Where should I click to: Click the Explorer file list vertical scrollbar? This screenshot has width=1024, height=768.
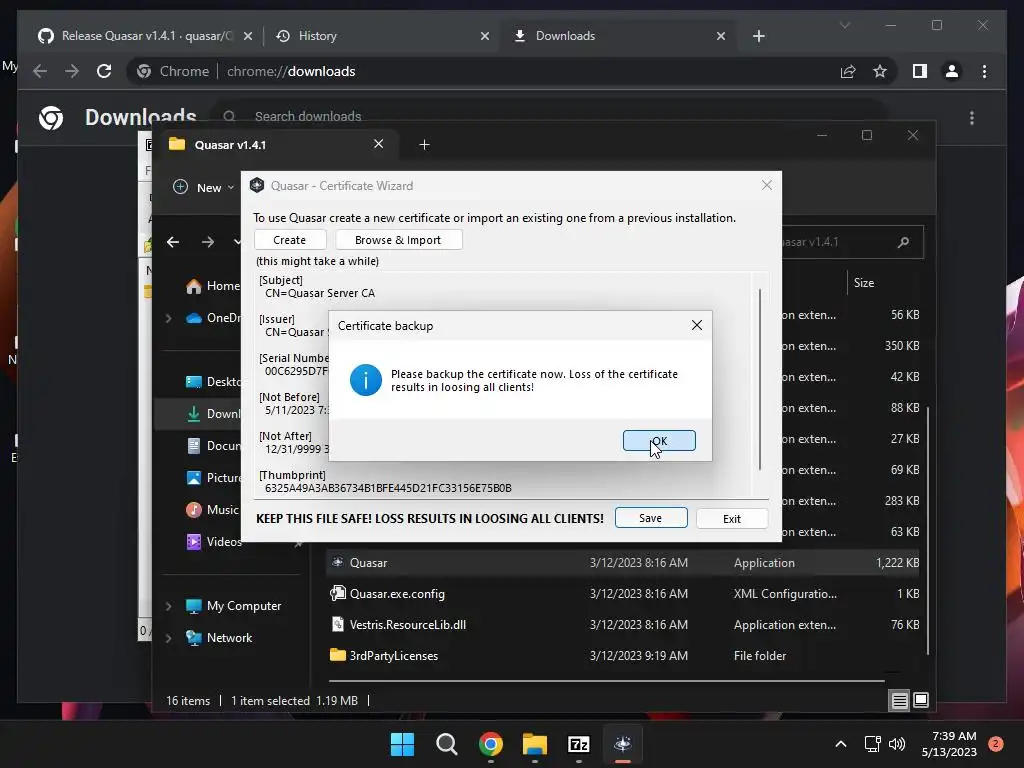pyautogui.click(x=927, y=530)
